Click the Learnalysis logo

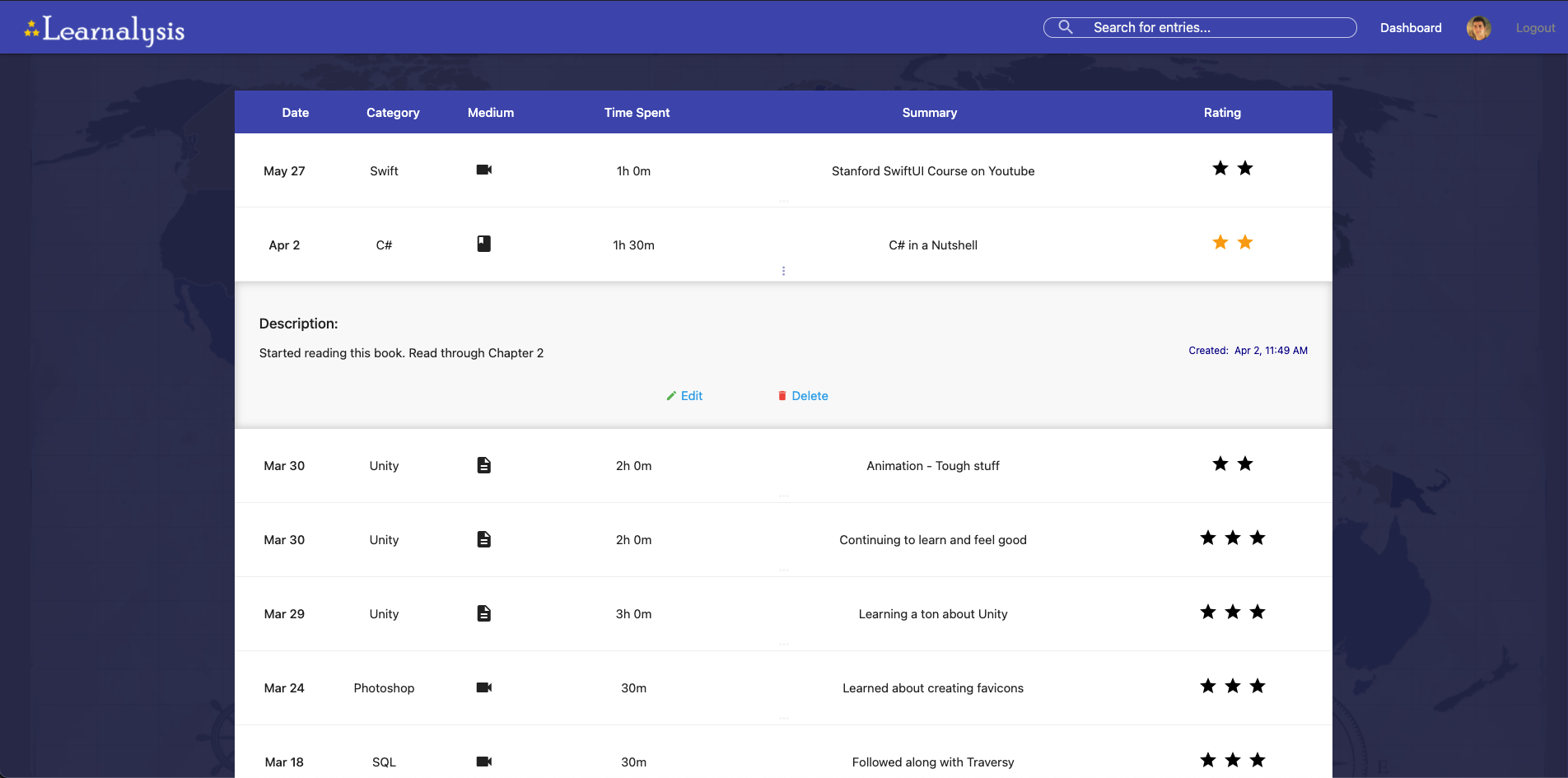(105, 30)
